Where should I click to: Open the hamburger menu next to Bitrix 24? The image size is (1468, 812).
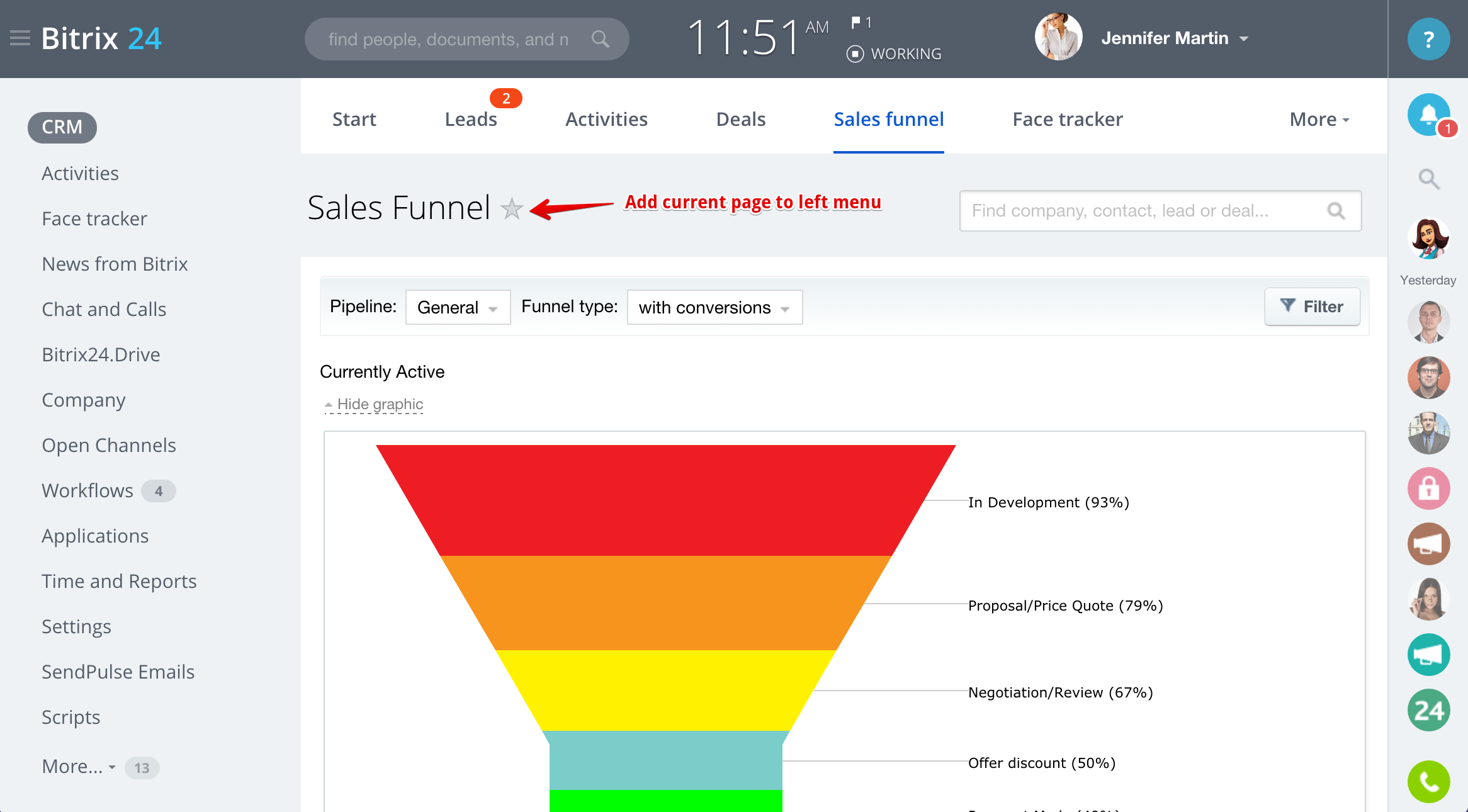(20, 38)
